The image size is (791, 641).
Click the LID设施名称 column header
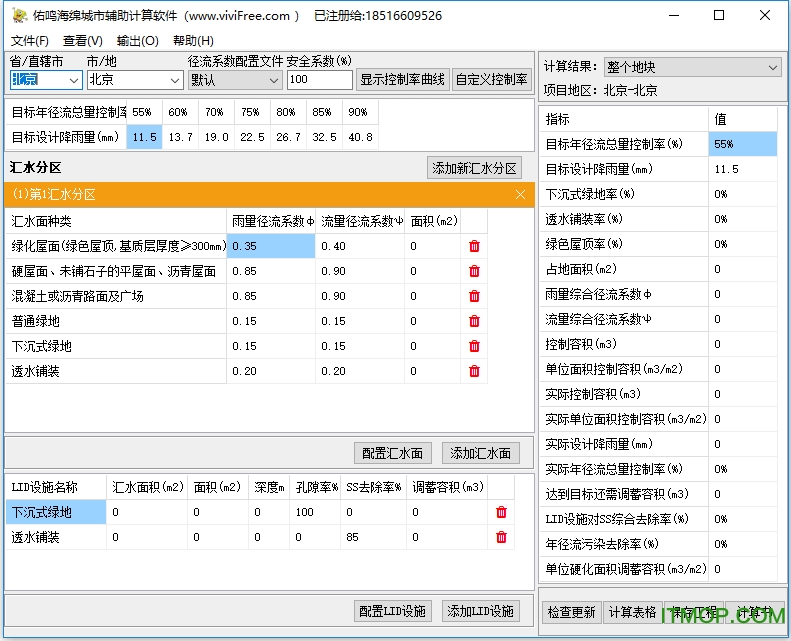tap(56, 487)
